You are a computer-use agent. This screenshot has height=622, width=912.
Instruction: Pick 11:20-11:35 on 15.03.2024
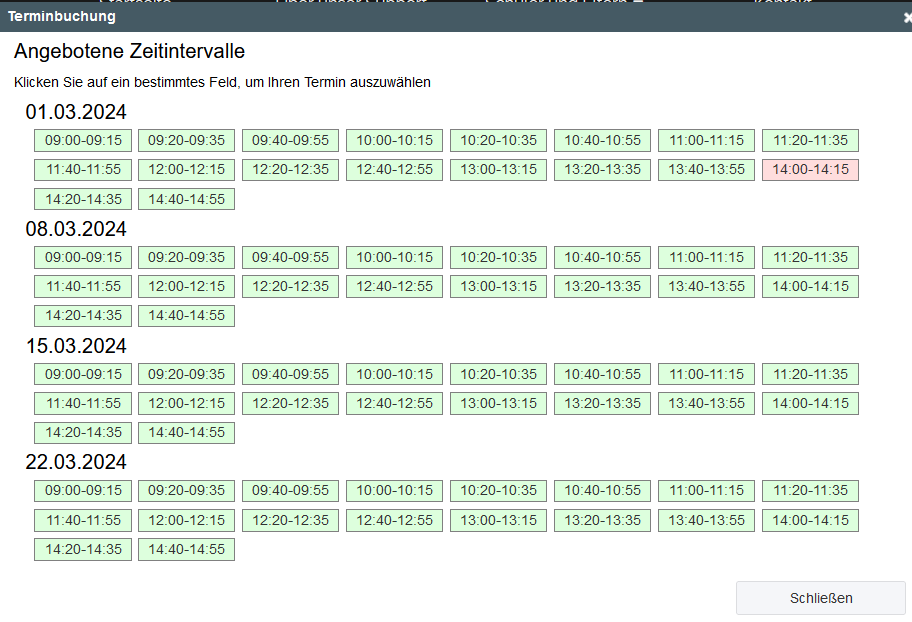click(x=811, y=374)
